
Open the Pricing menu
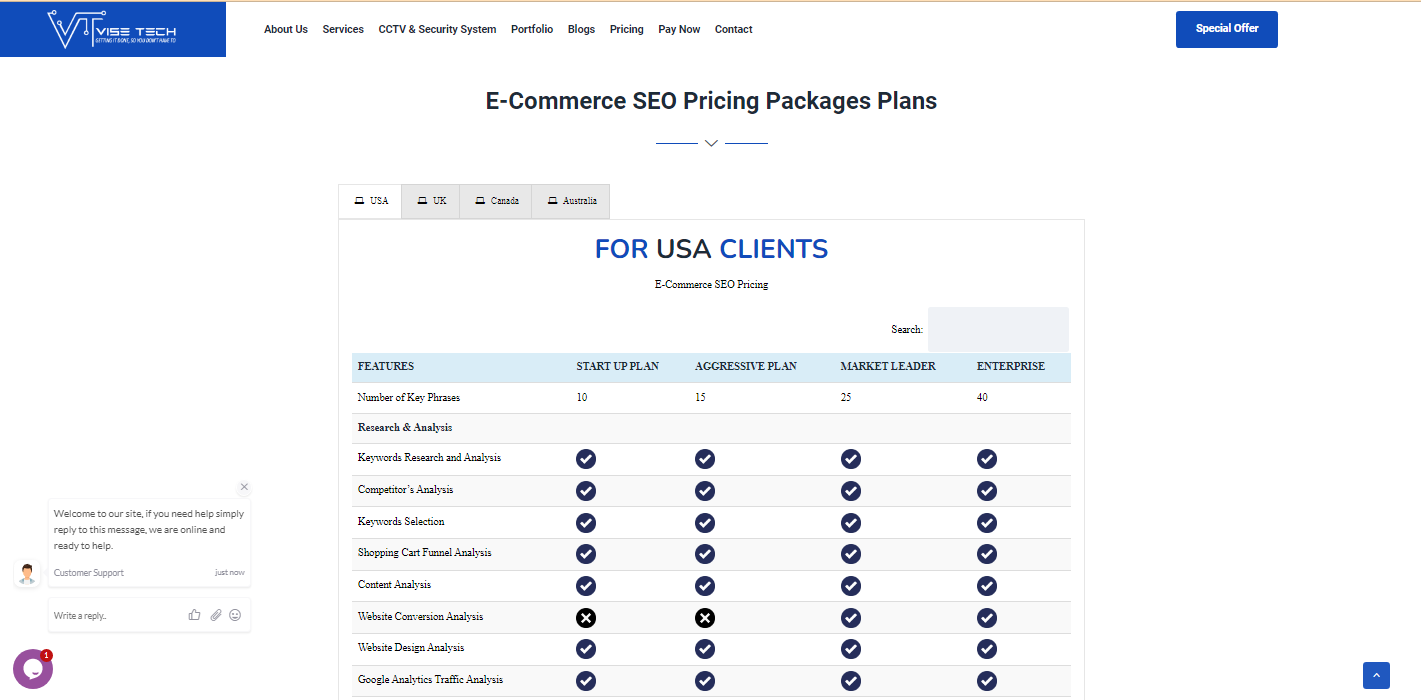tap(627, 29)
